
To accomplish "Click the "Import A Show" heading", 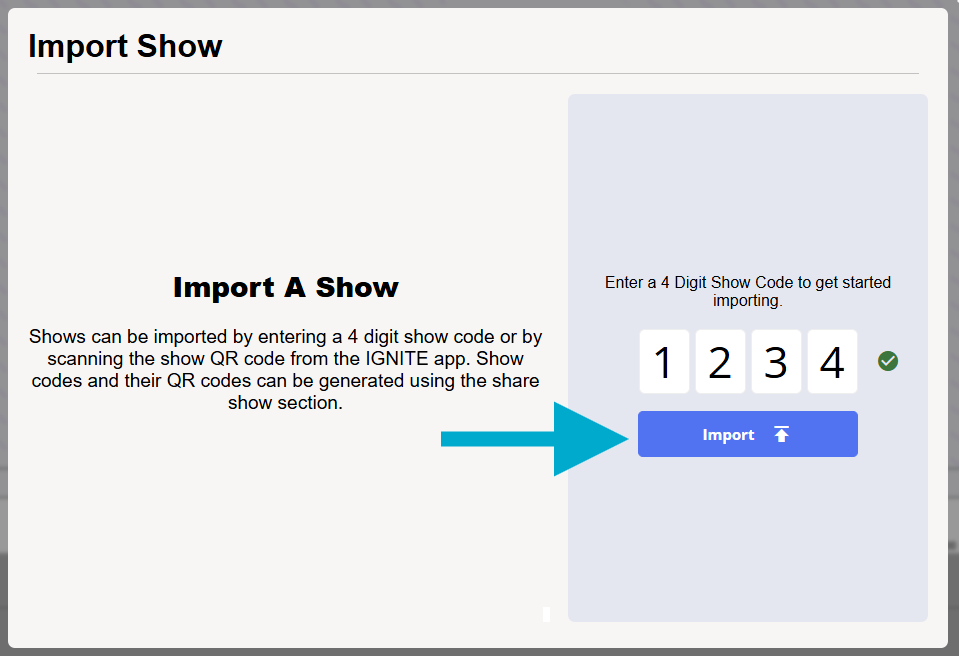I will [285, 287].
